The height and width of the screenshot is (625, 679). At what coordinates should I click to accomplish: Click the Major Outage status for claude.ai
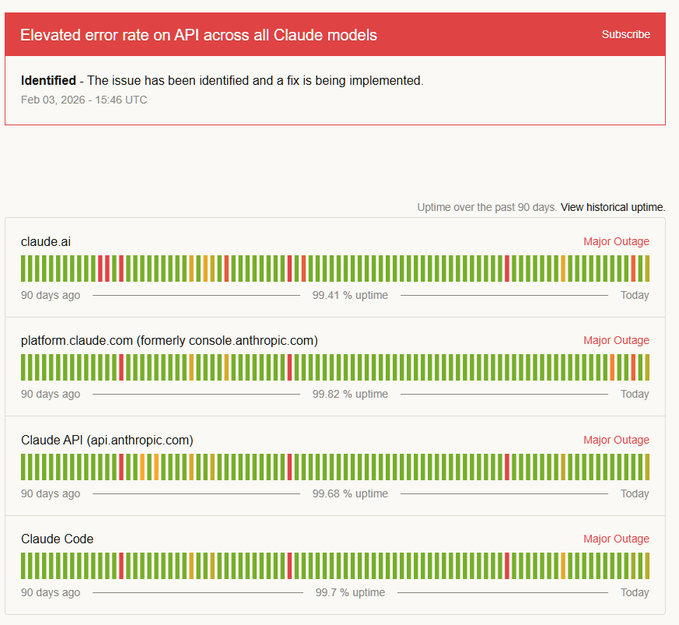pyautogui.click(x=616, y=241)
